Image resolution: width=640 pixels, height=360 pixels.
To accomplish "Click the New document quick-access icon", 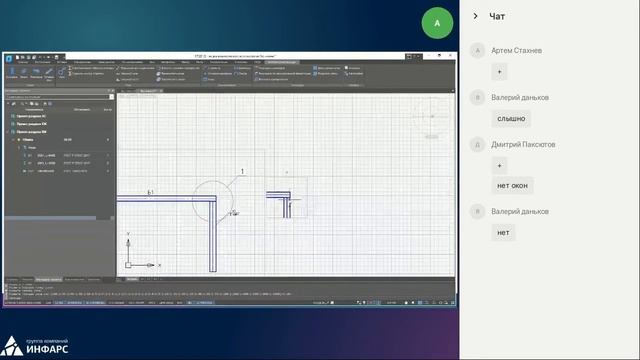I will click(x=18, y=58).
